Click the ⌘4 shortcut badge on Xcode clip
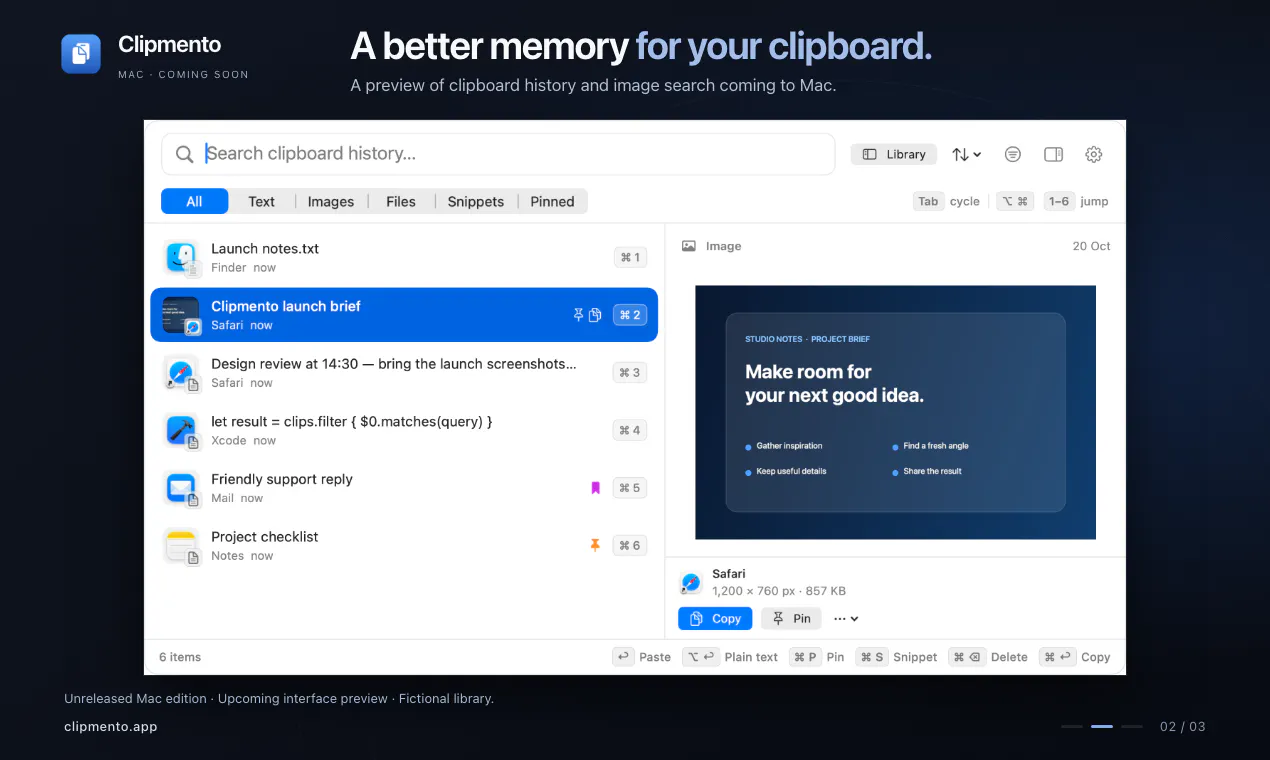The width and height of the screenshot is (1270, 760). pos(630,430)
